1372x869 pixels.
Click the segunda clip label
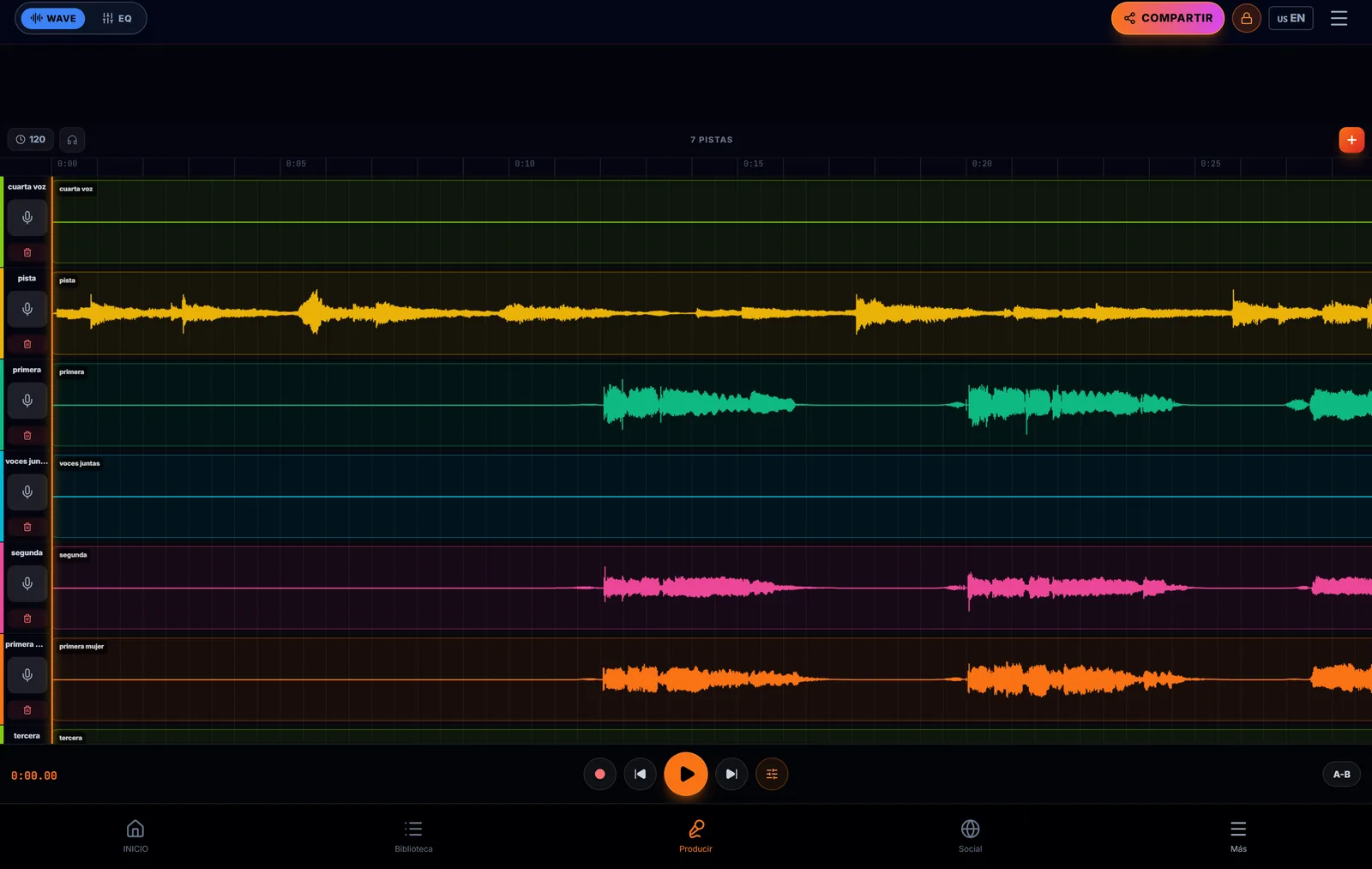point(73,555)
